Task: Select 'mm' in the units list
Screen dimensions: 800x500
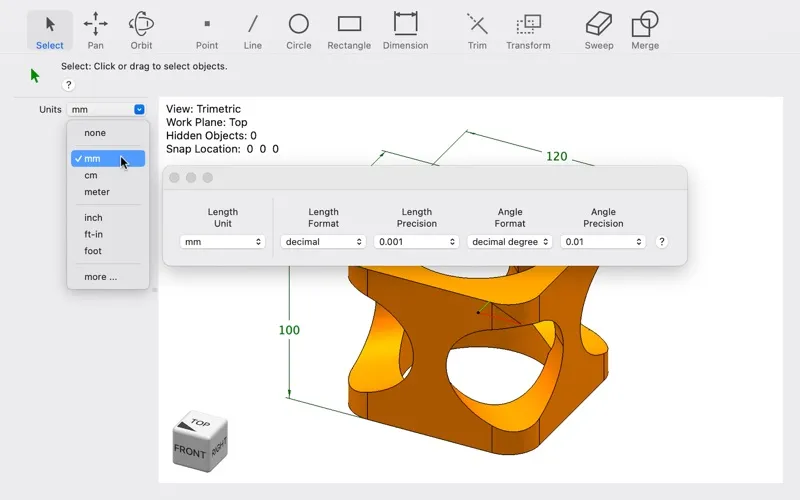Action: coord(108,159)
